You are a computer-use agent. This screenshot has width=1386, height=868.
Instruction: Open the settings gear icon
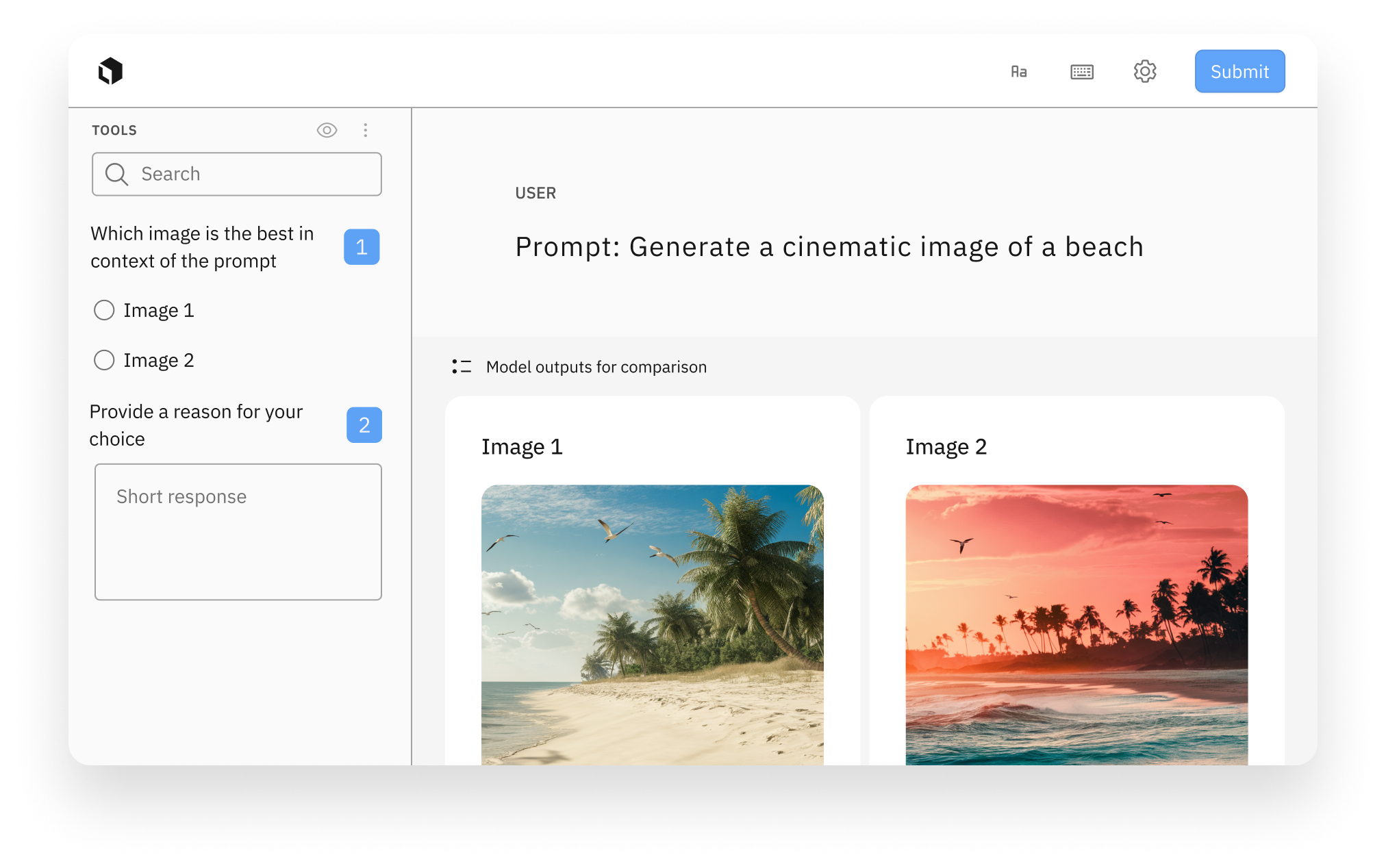pyautogui.click(x=1144, y=71)
